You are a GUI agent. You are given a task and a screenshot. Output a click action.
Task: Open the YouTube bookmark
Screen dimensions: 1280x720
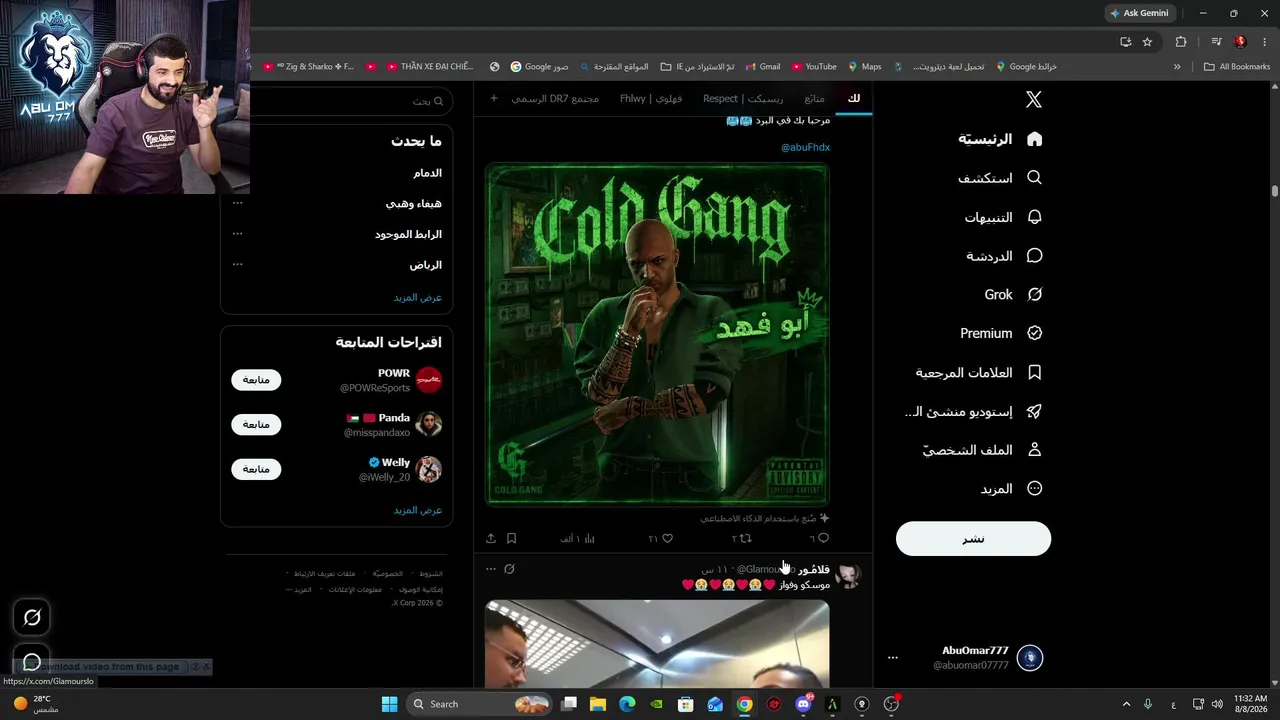point(814,67)
